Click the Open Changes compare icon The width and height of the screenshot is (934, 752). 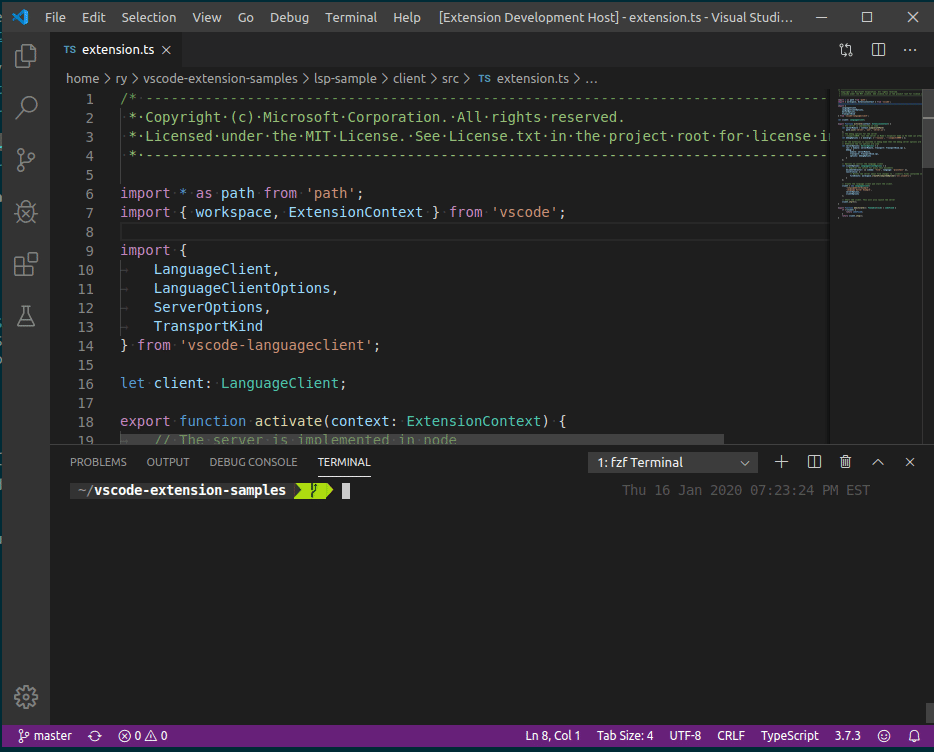846,50
